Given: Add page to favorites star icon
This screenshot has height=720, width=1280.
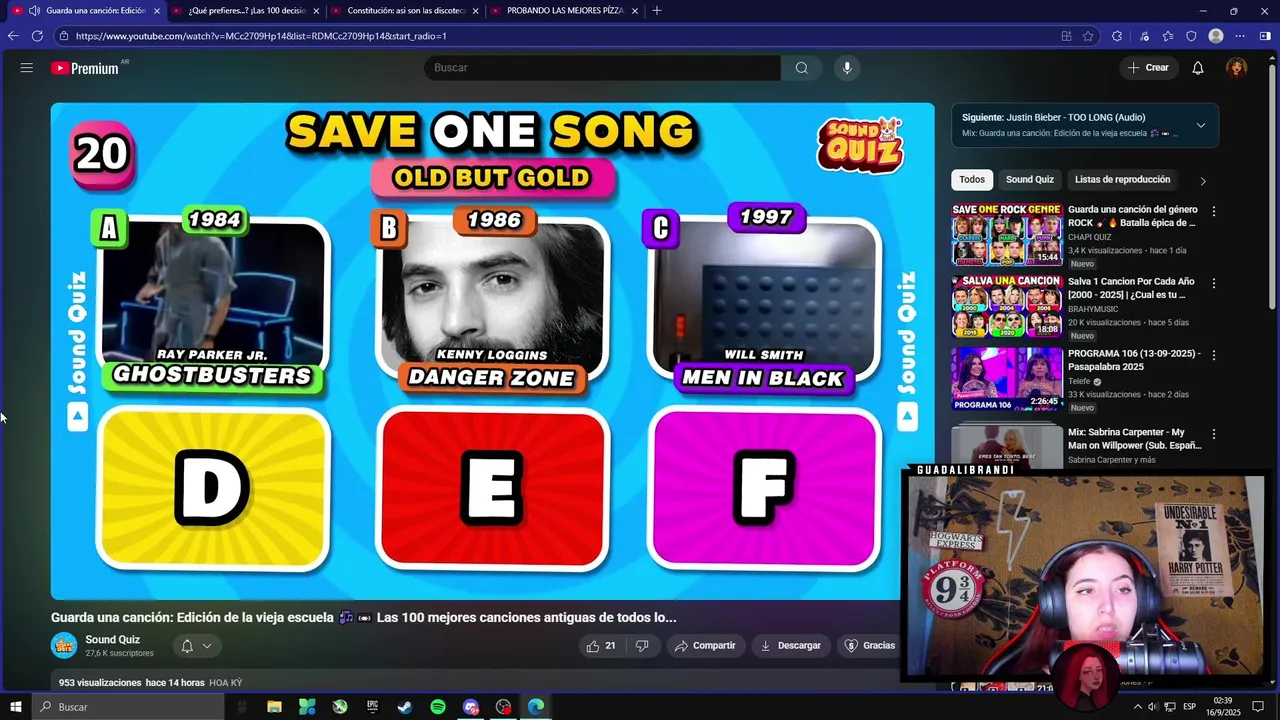Looking at the screenshot, I should [1089, 36].
